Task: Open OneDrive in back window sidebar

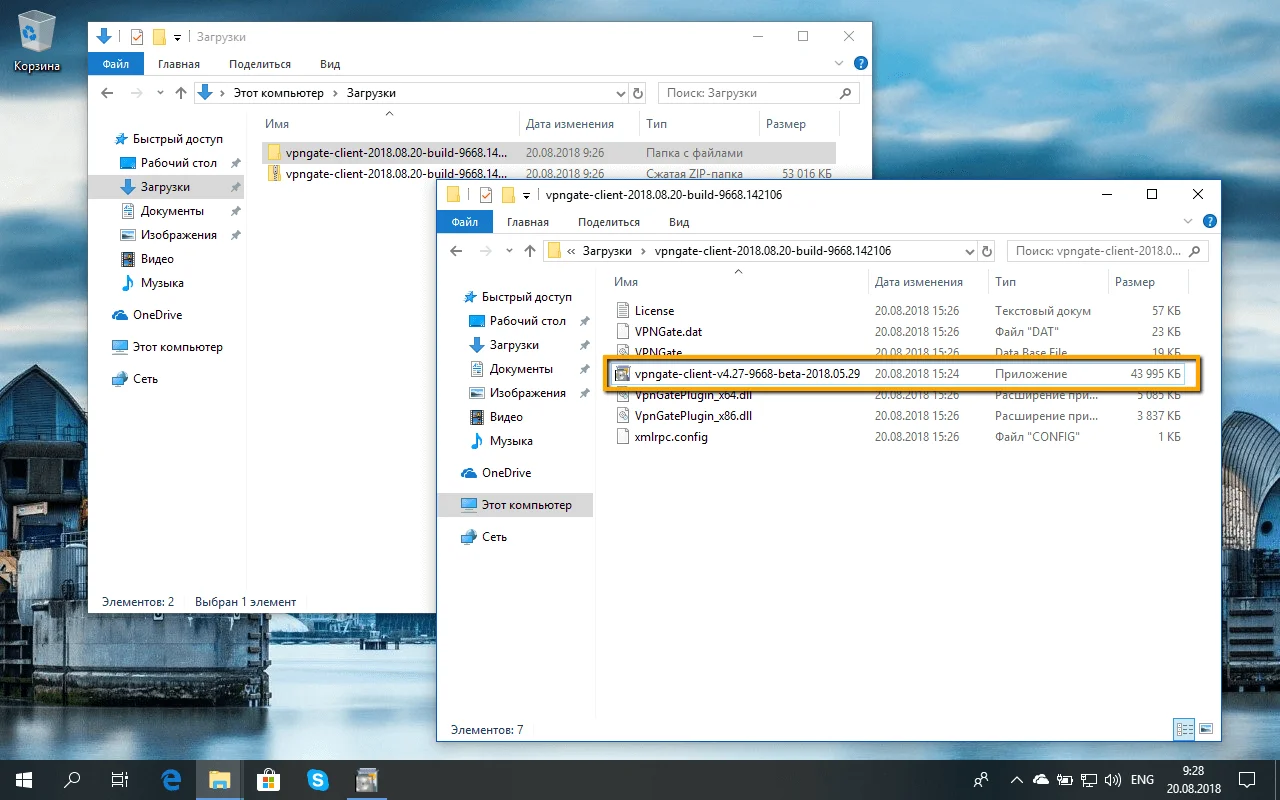Action: click(x=157, y=315)
